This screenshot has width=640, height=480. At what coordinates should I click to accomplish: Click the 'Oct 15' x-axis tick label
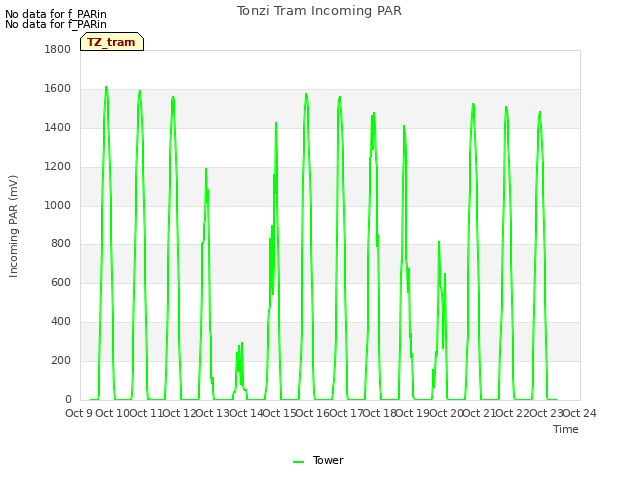280,413
